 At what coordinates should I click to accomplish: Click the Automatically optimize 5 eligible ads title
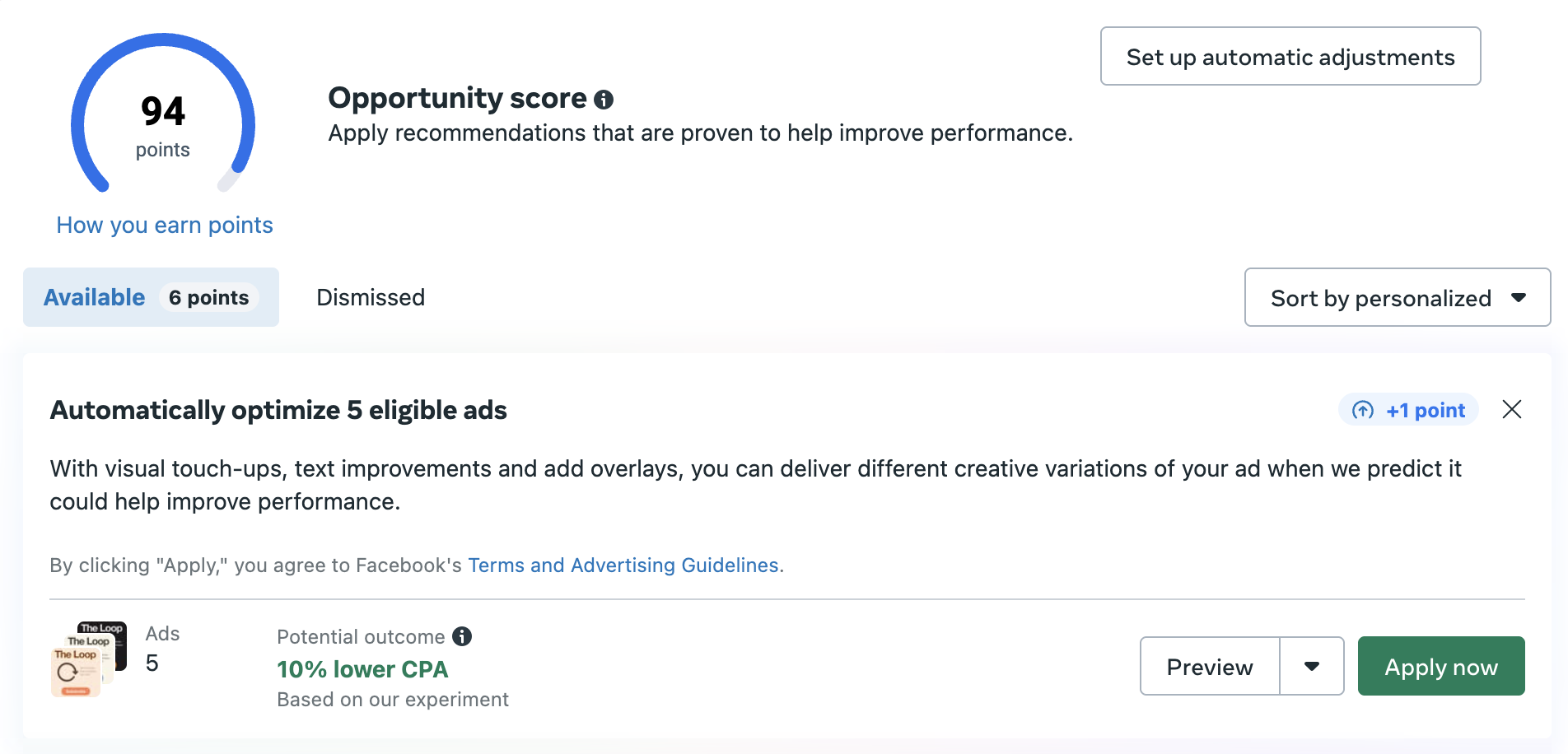[278, 410]
